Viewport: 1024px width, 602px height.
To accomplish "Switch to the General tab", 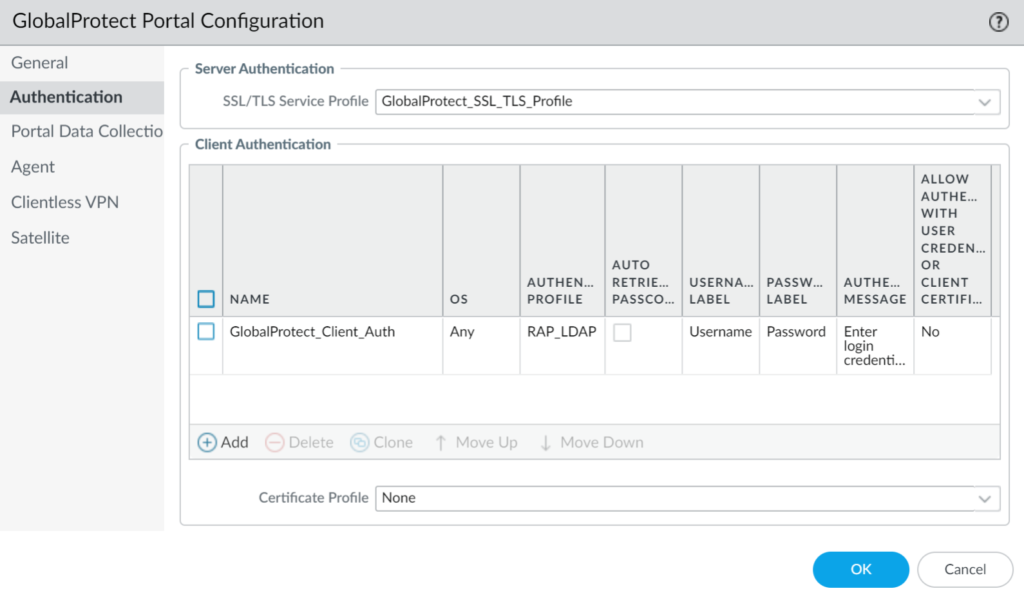I will [x=39, y=62].
